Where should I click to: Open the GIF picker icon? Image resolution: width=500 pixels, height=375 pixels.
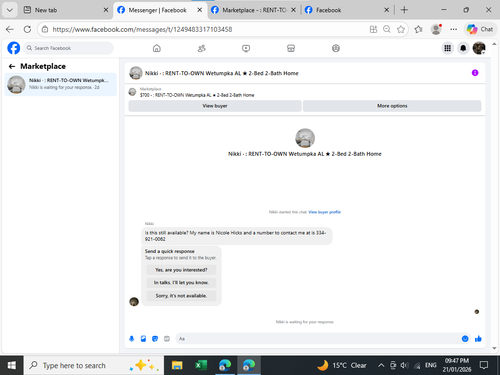(167, 339)
